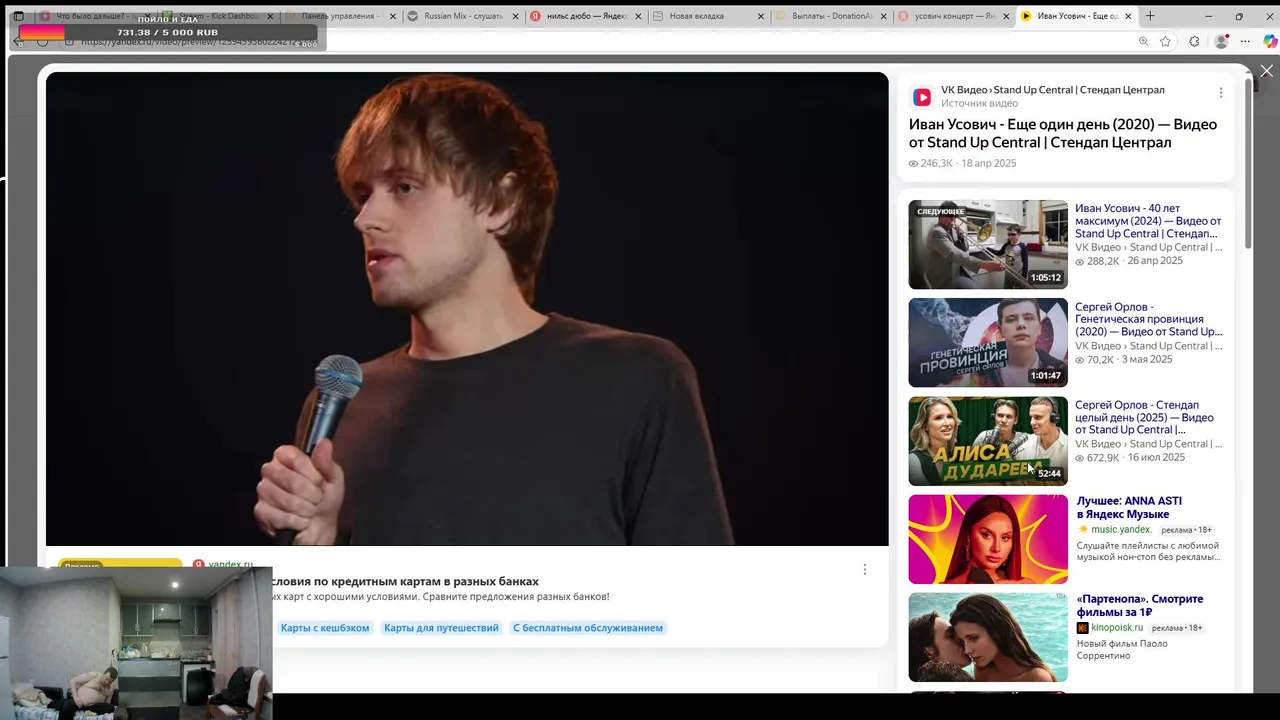Open the Иван Усович Еще один день title

coord(1063,133)
